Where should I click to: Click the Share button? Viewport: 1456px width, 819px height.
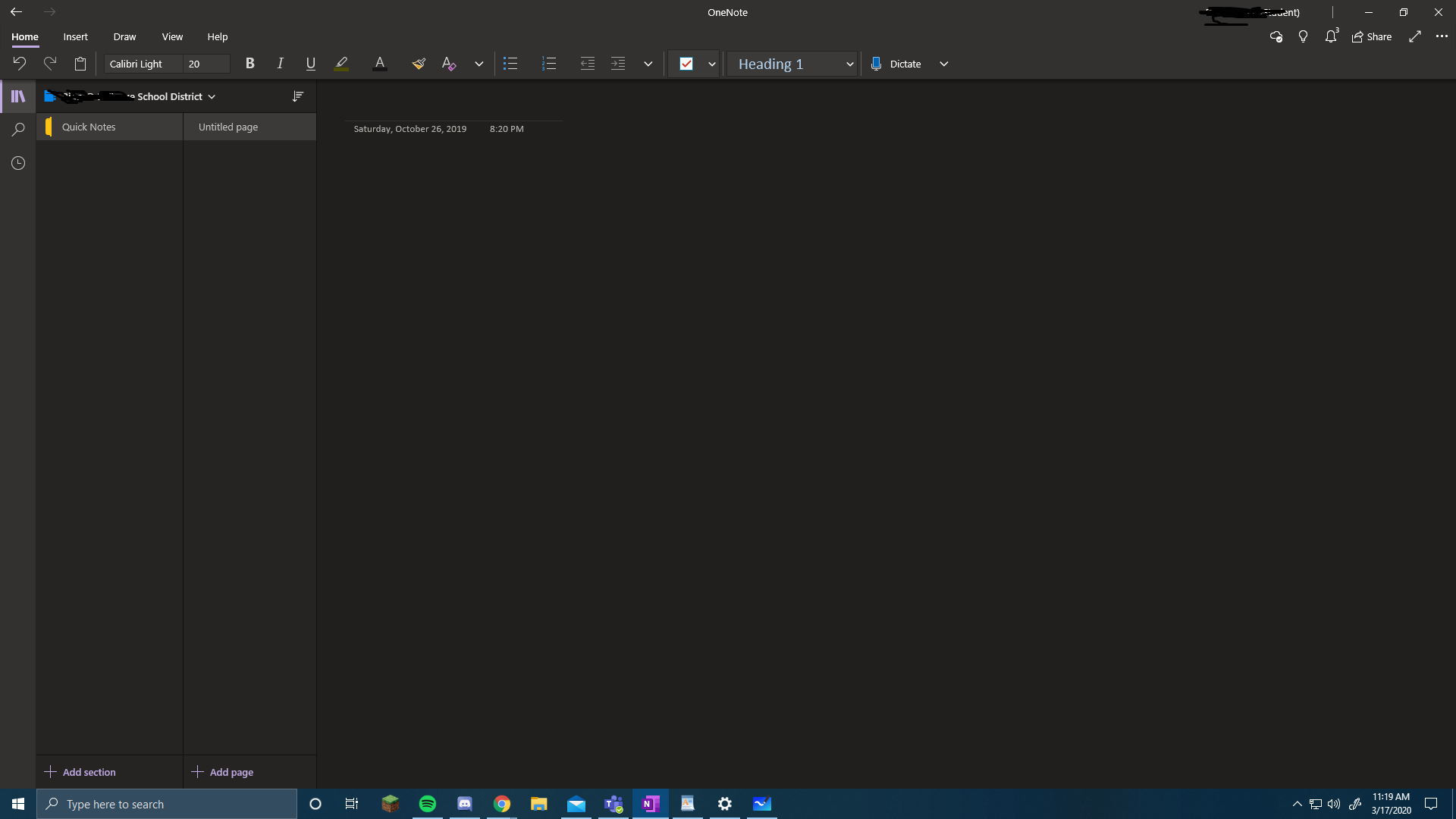tap(1372, 36)
